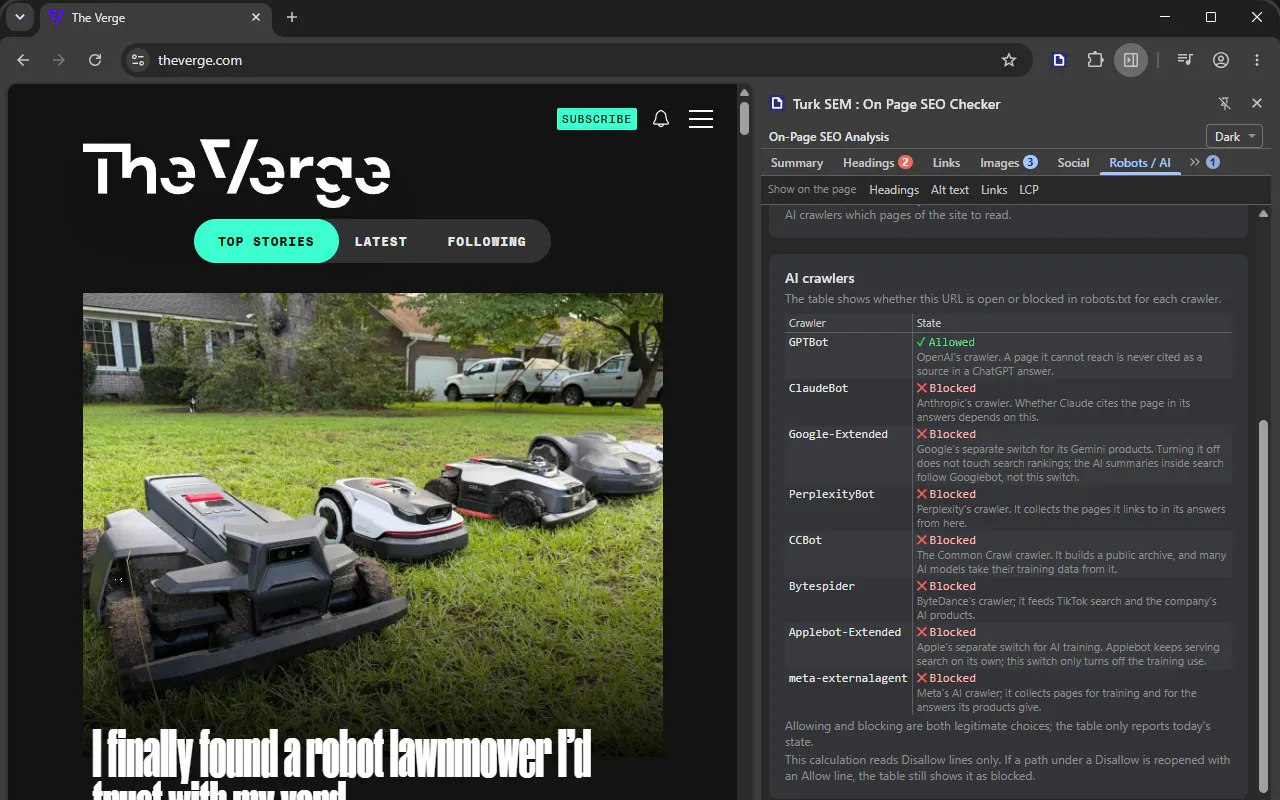The height and width of the screenshot is (800, 1280).
Task: Toggle Links in Show on the page
Action: point(994,190)
